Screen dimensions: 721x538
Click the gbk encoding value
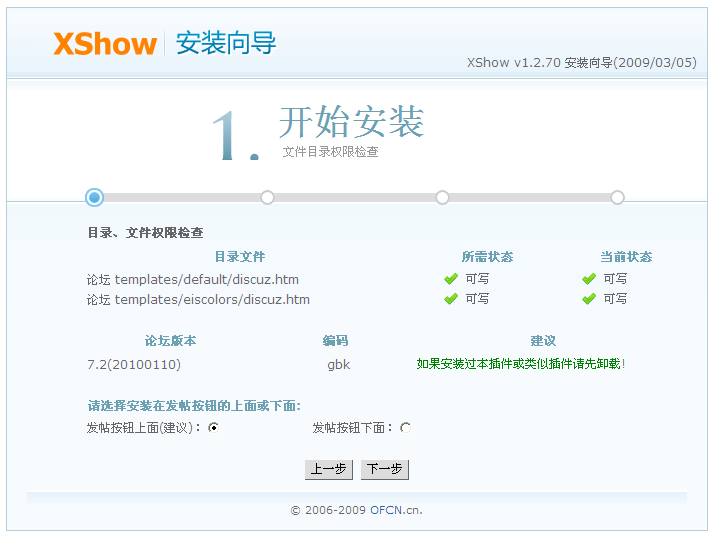click(x=338, y=365)
